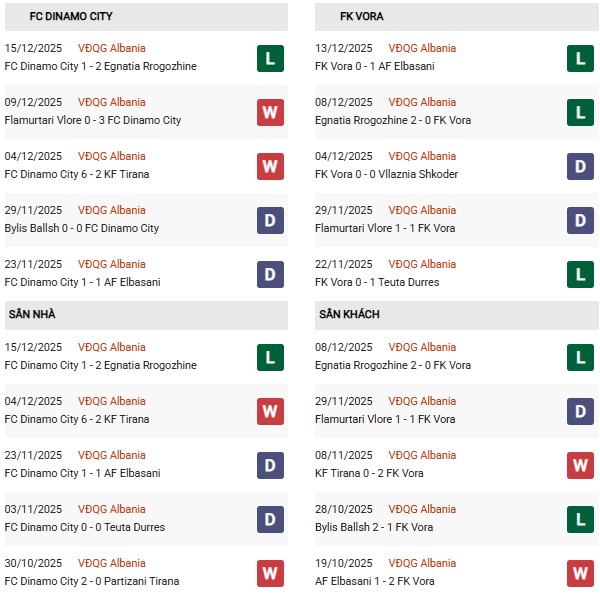
Task: Click D badge for Bylis Ballsh 0-0 Dinamo City
Action: 270,220
